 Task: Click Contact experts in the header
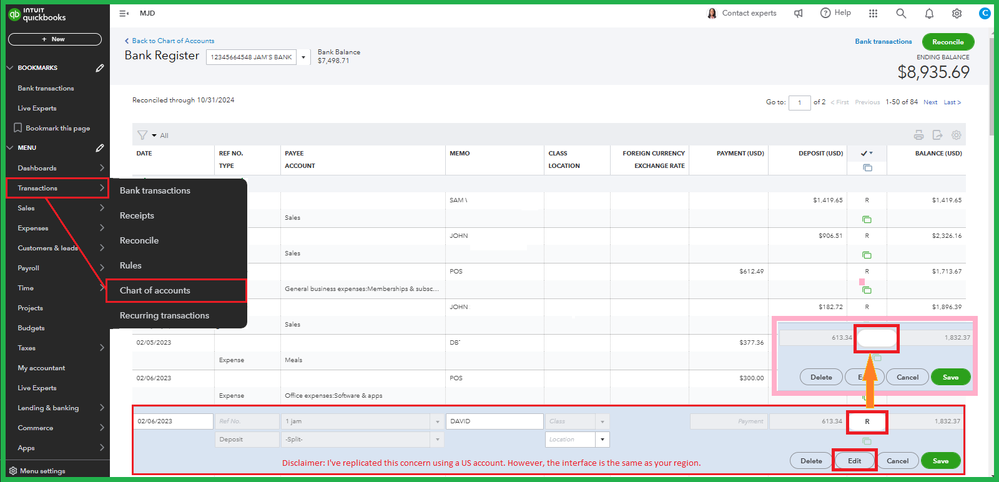[x=742, y=13]
